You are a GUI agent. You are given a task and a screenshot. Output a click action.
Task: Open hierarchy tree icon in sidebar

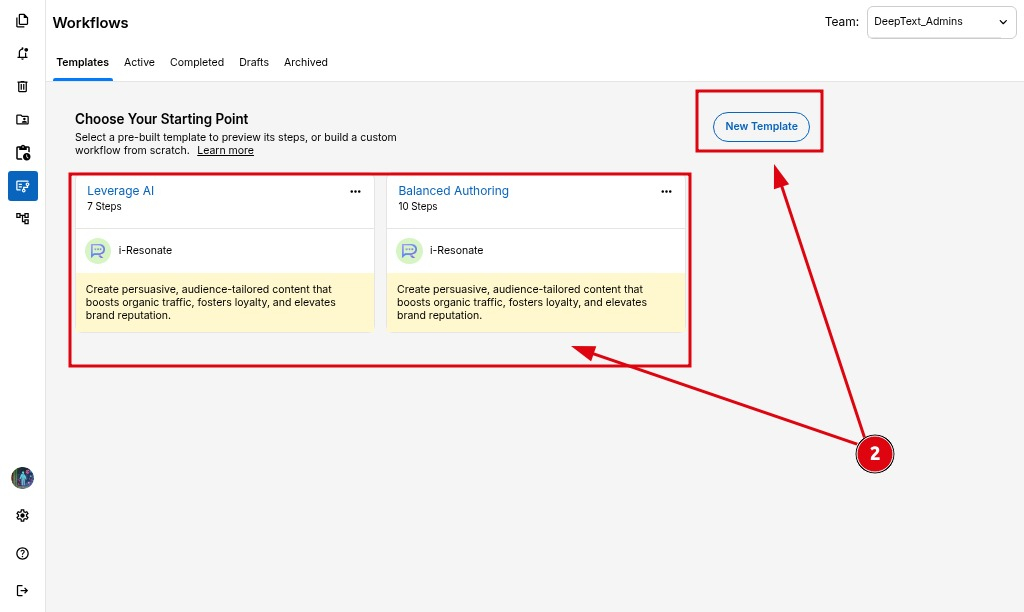click(22, 218)
